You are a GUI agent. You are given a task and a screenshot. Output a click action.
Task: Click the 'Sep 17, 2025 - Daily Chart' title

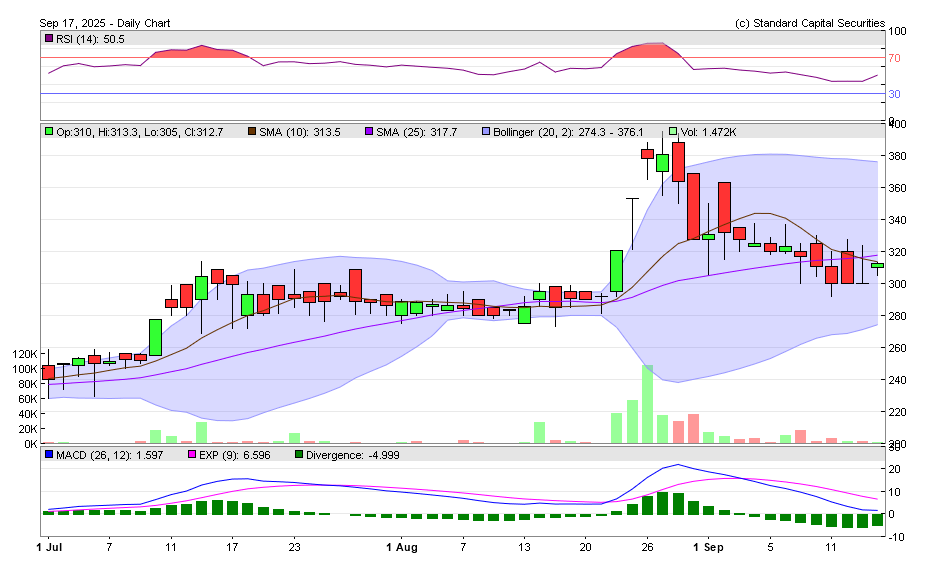pos(105,23)
